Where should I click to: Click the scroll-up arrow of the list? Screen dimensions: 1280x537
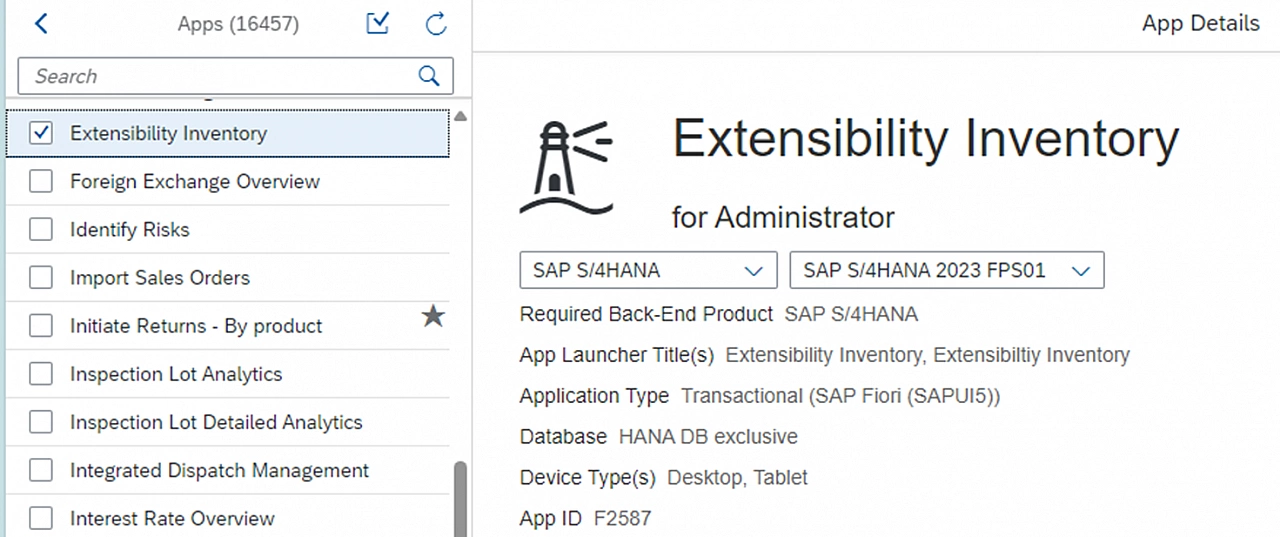point(460,117)
